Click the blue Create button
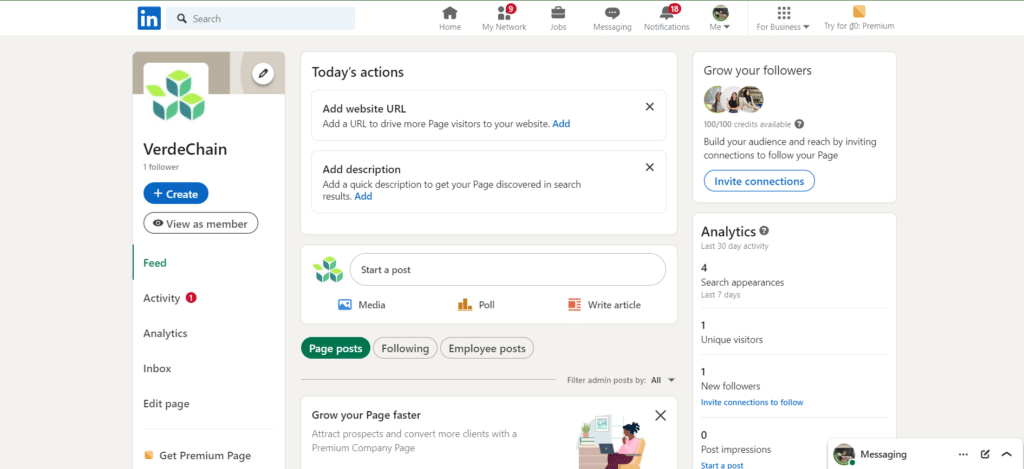Screen dimensions: 1024x469 pos(176,194)
